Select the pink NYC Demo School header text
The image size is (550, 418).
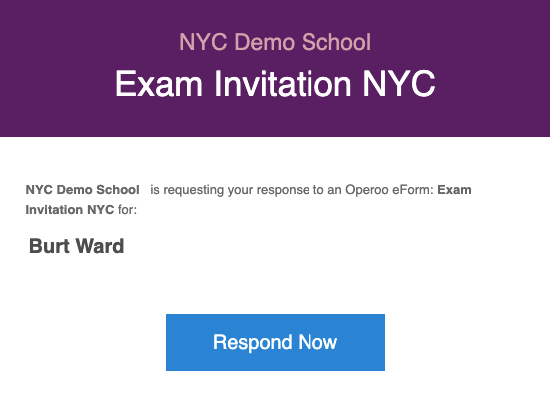click(275, 42)
